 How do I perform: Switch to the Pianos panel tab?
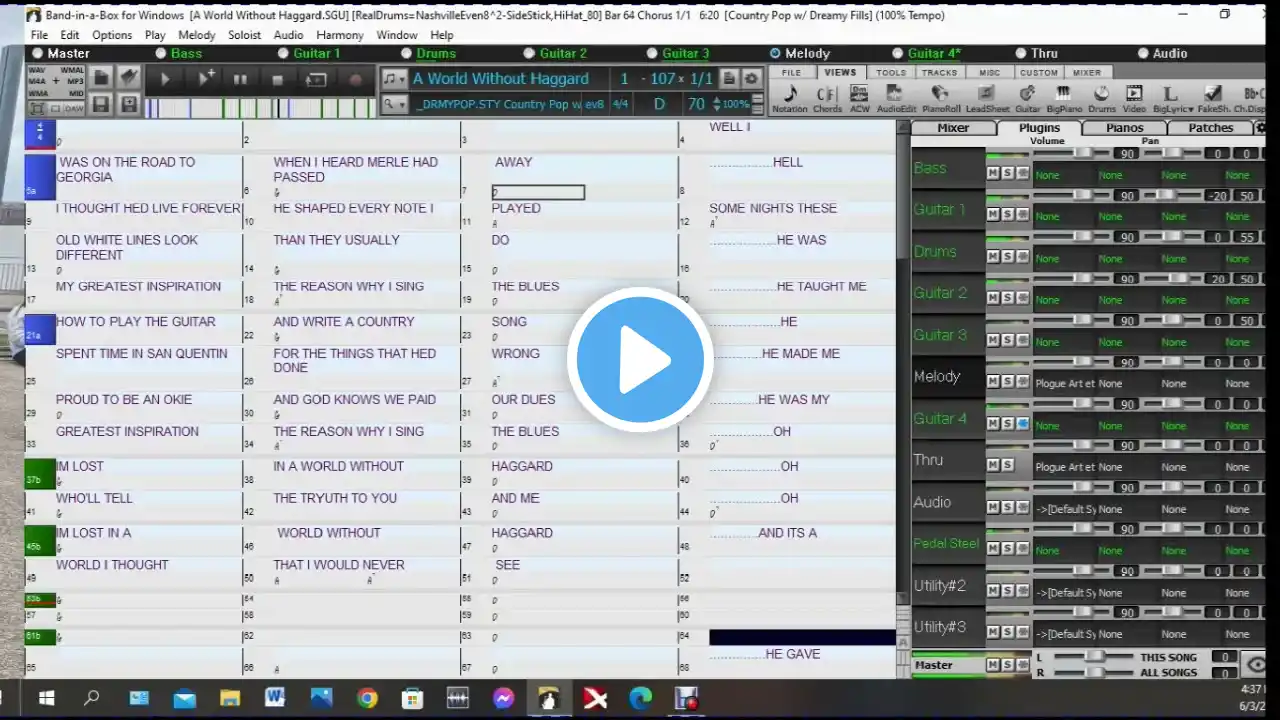pyautogui.click(x=1124, y=128)
